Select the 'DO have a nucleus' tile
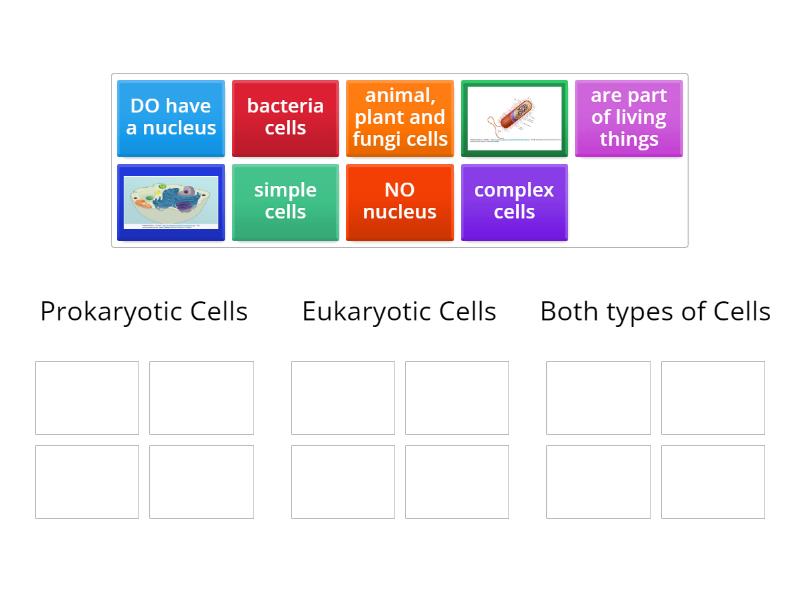The image size is (800, 600). pyautogui.click(x=170, y=118)
